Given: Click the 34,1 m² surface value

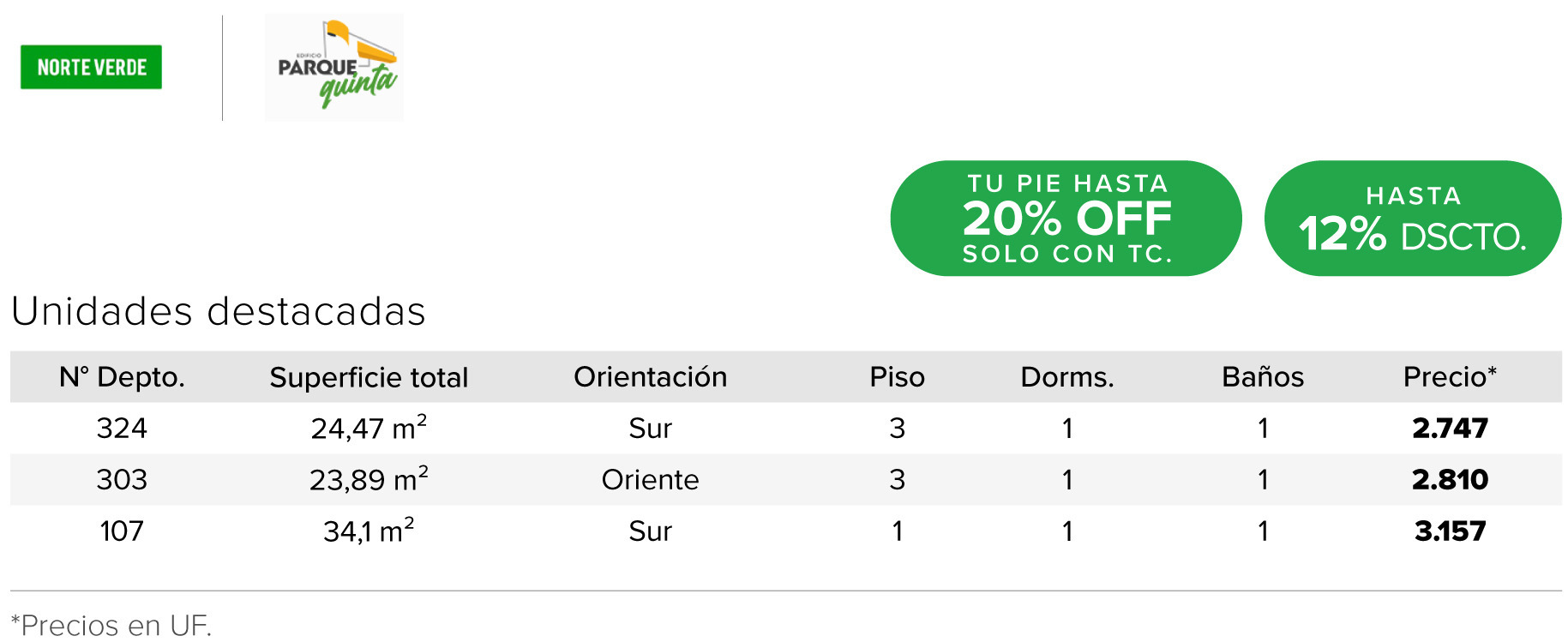Looking at the screenshot, I should 369,530.
